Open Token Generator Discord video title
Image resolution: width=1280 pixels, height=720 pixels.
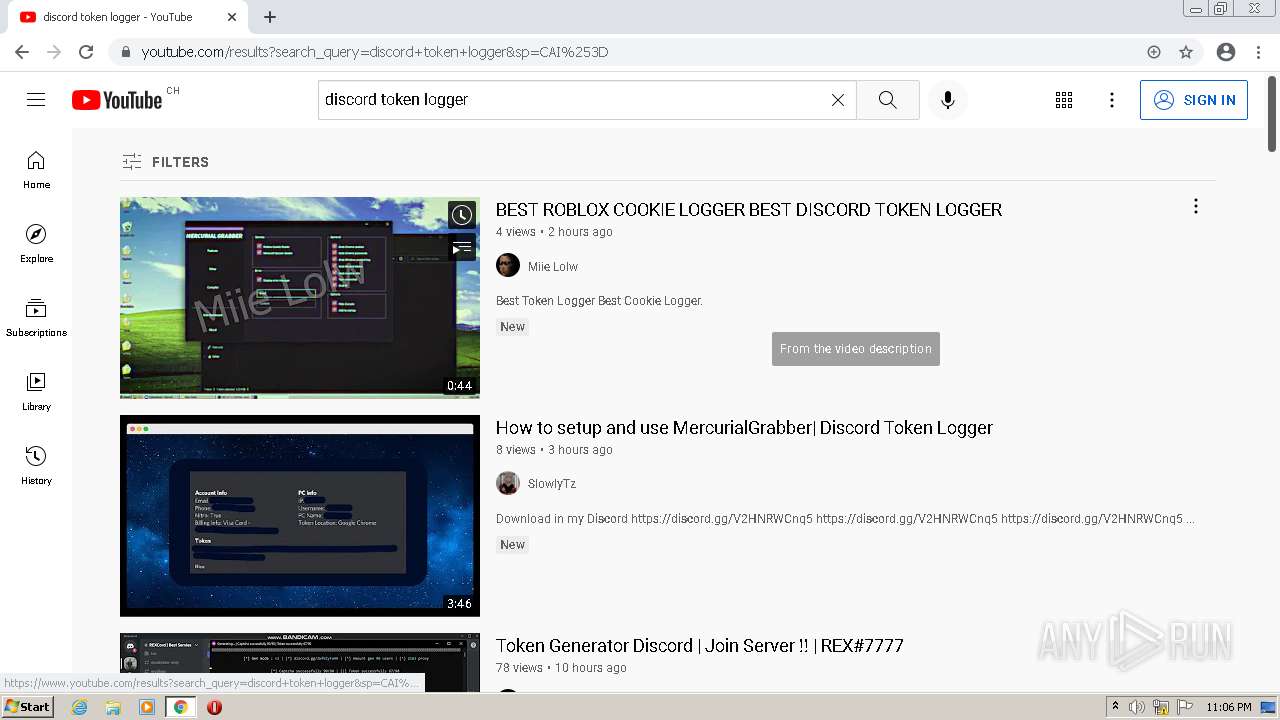click(x=700, y=646)
